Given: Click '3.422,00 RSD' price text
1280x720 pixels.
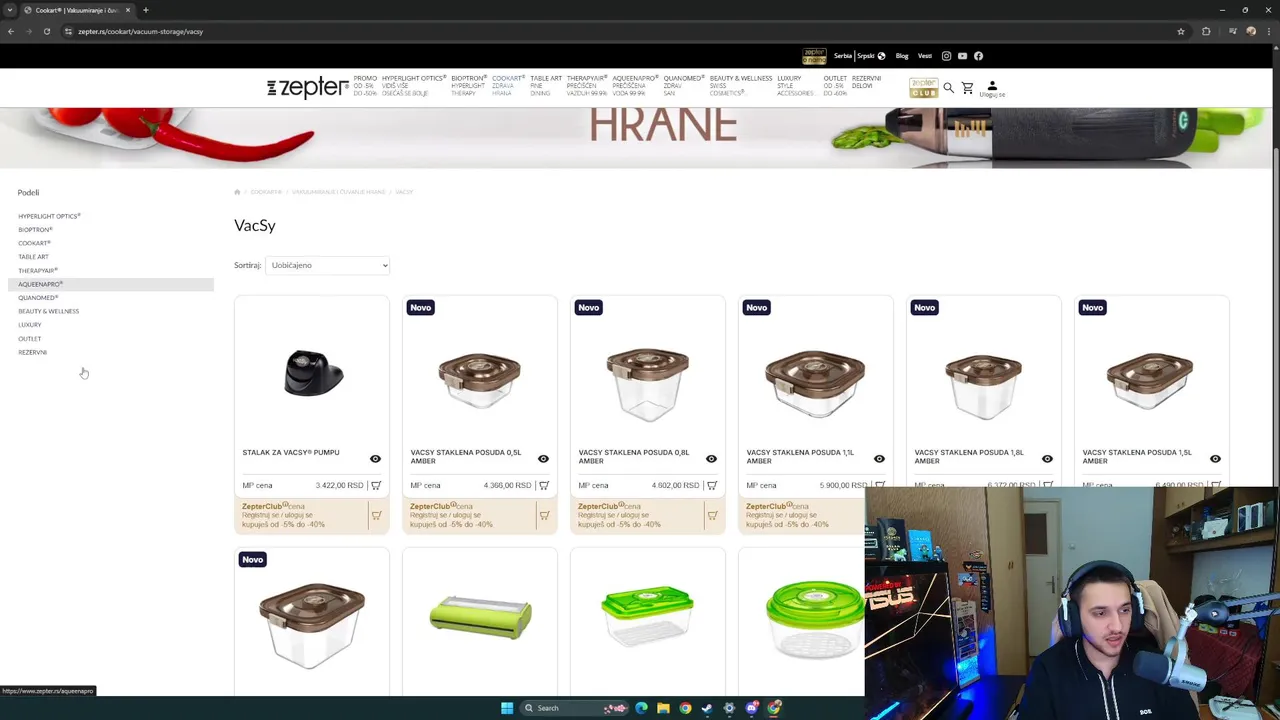Looking at the screenshot, I should click(x=339, y=486).
